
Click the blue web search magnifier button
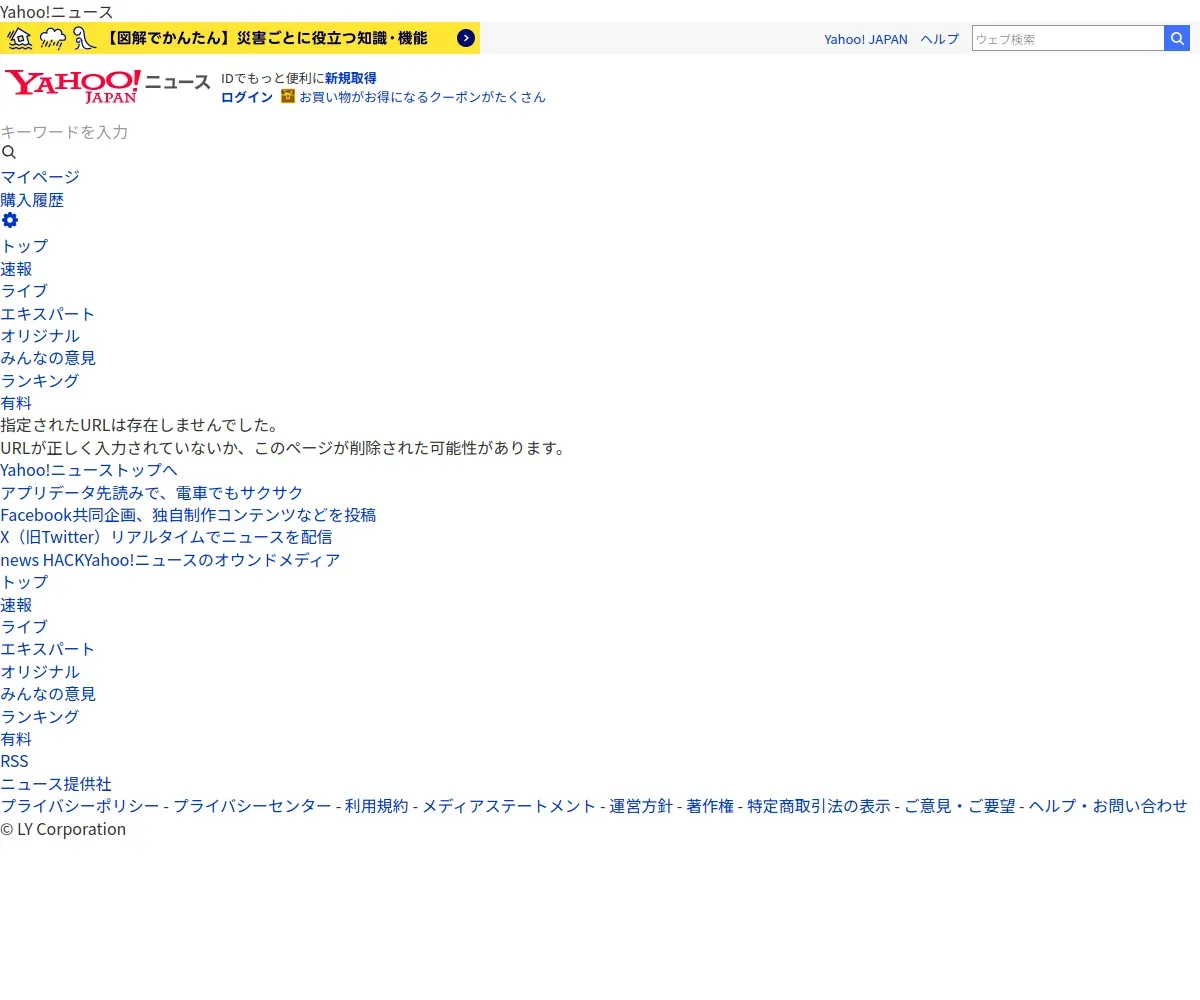pyautogui.click(x=1177, y=38)
